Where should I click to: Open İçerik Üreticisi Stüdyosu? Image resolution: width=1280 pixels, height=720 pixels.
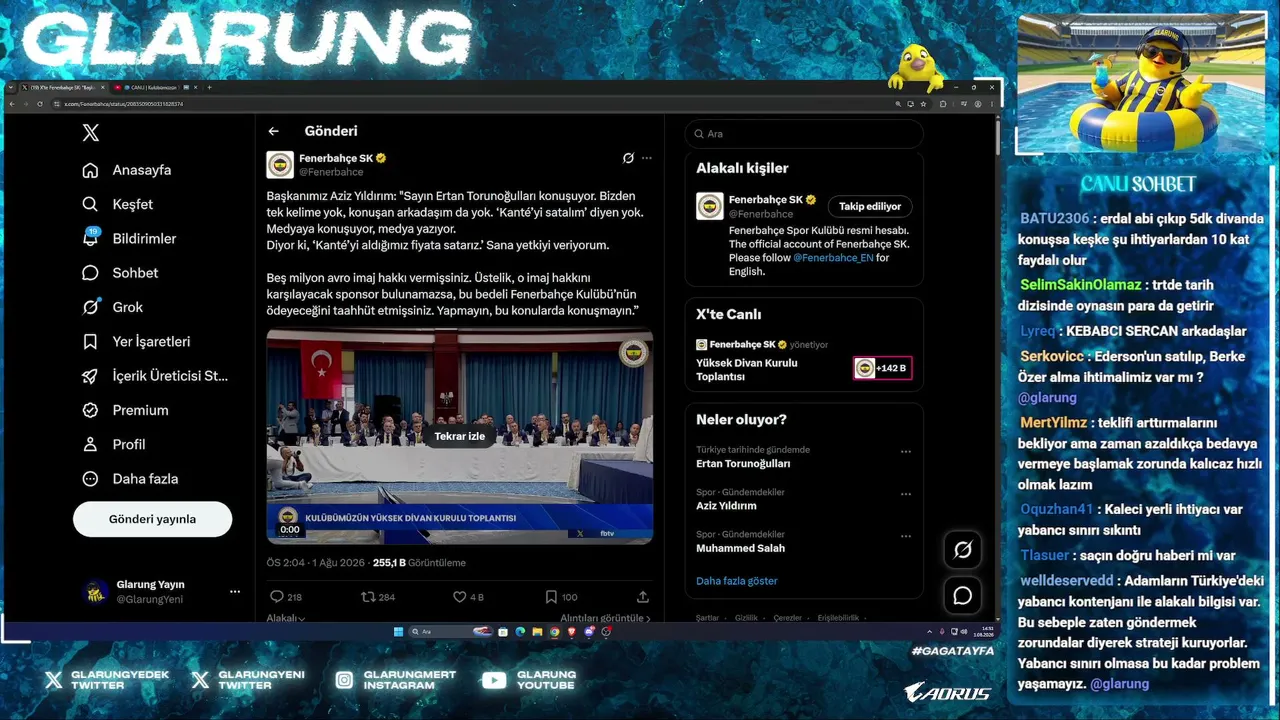click(x=155, y=376)
